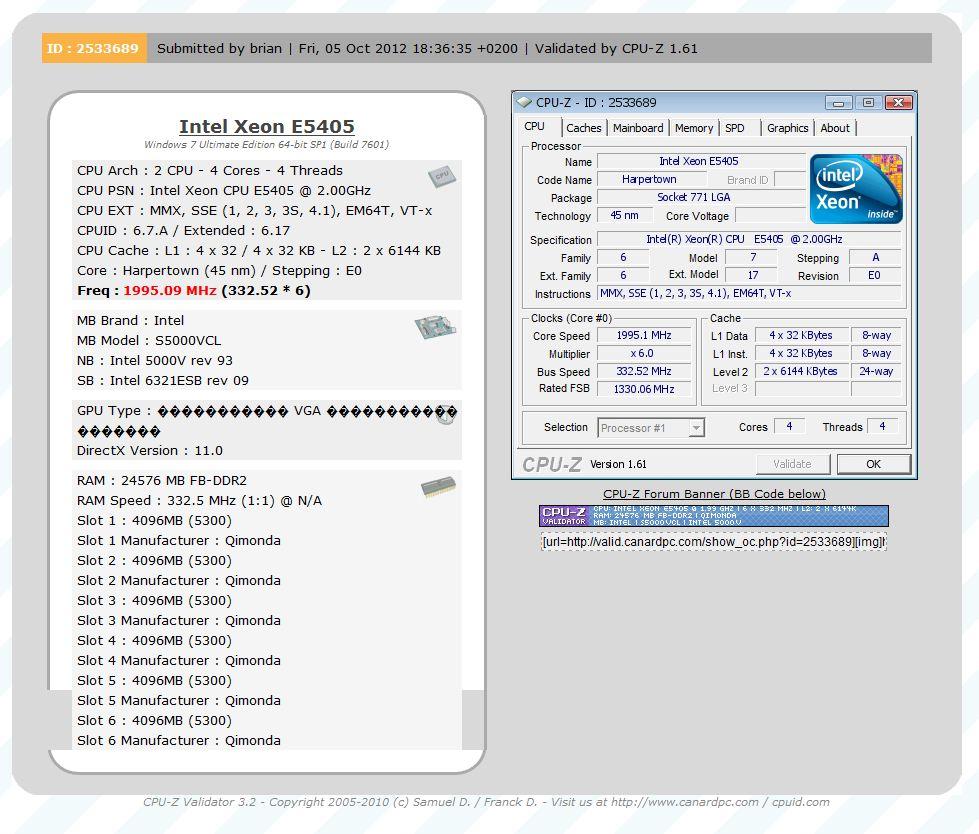Click the CPU Cache : L1 line
The height and width of the screenshot is (834, 979).
pyautogui.click(x=259, y=250)
